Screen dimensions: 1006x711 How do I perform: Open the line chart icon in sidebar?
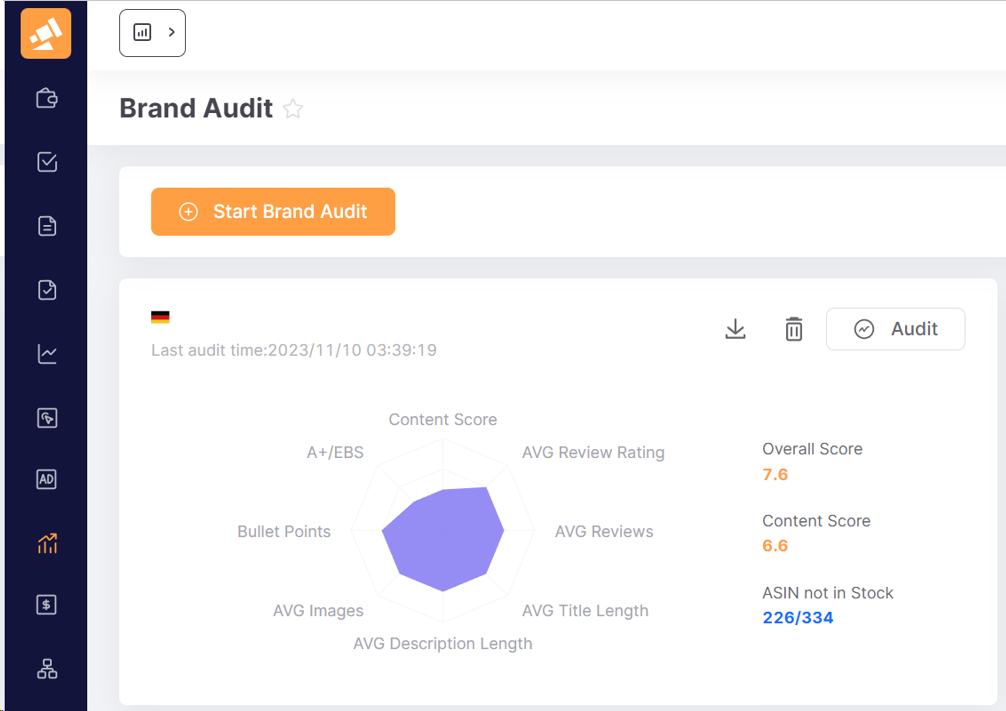click(47, 354)
